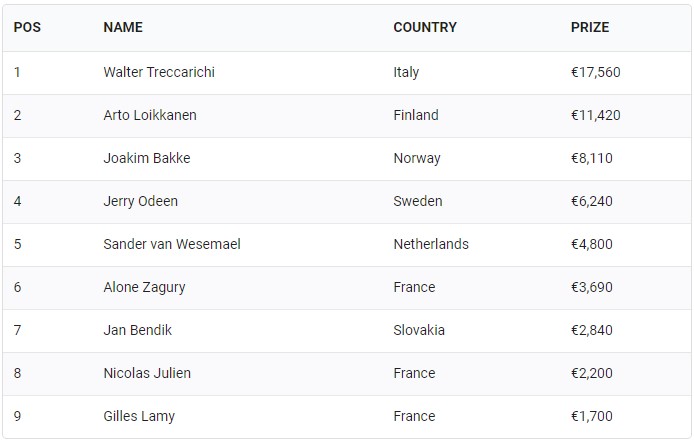The width and height of the screenshot is (694, 443).
Task: Select the €8,110 prize cell
Action: (x=592, y=158)
